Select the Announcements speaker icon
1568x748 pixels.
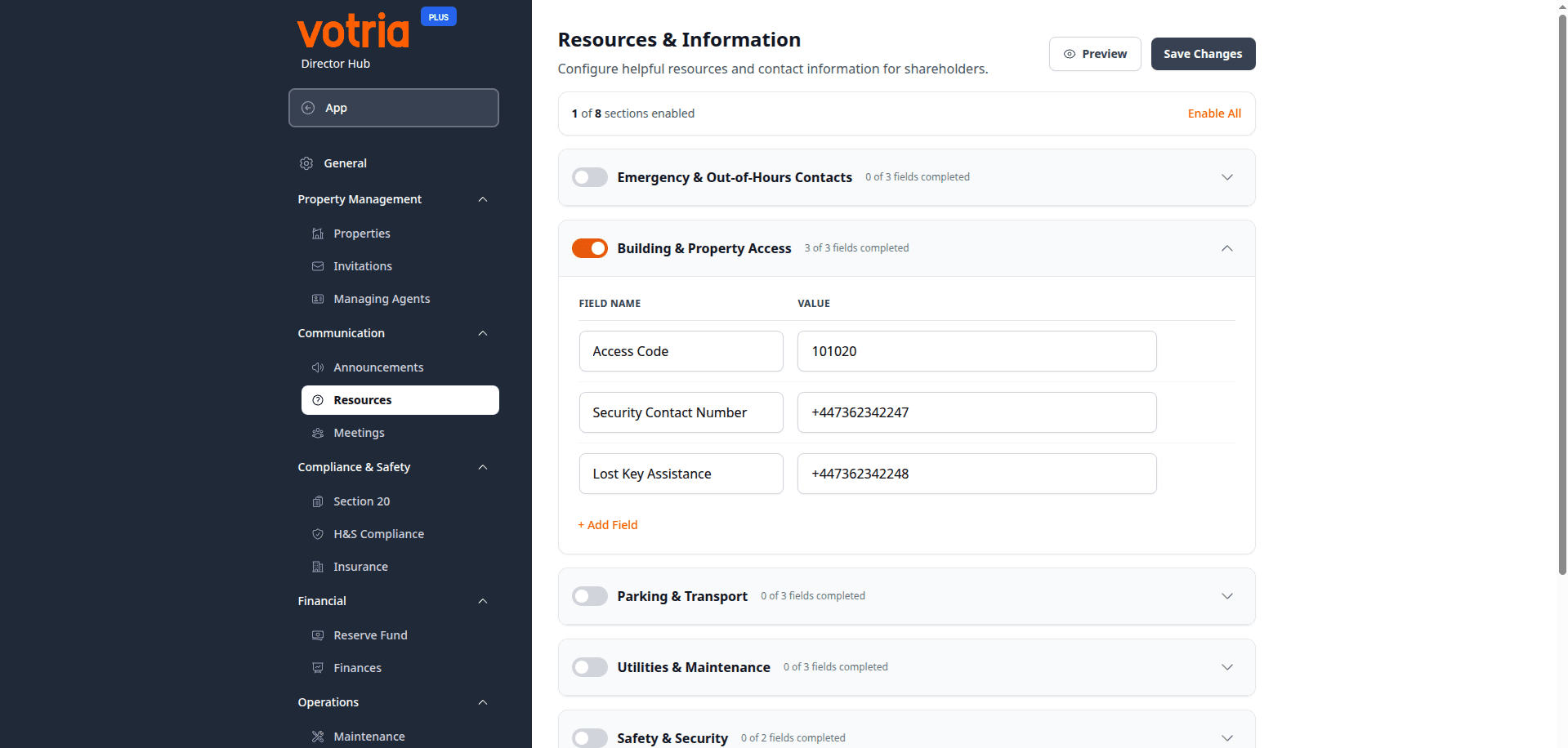(x=318, y=367)
